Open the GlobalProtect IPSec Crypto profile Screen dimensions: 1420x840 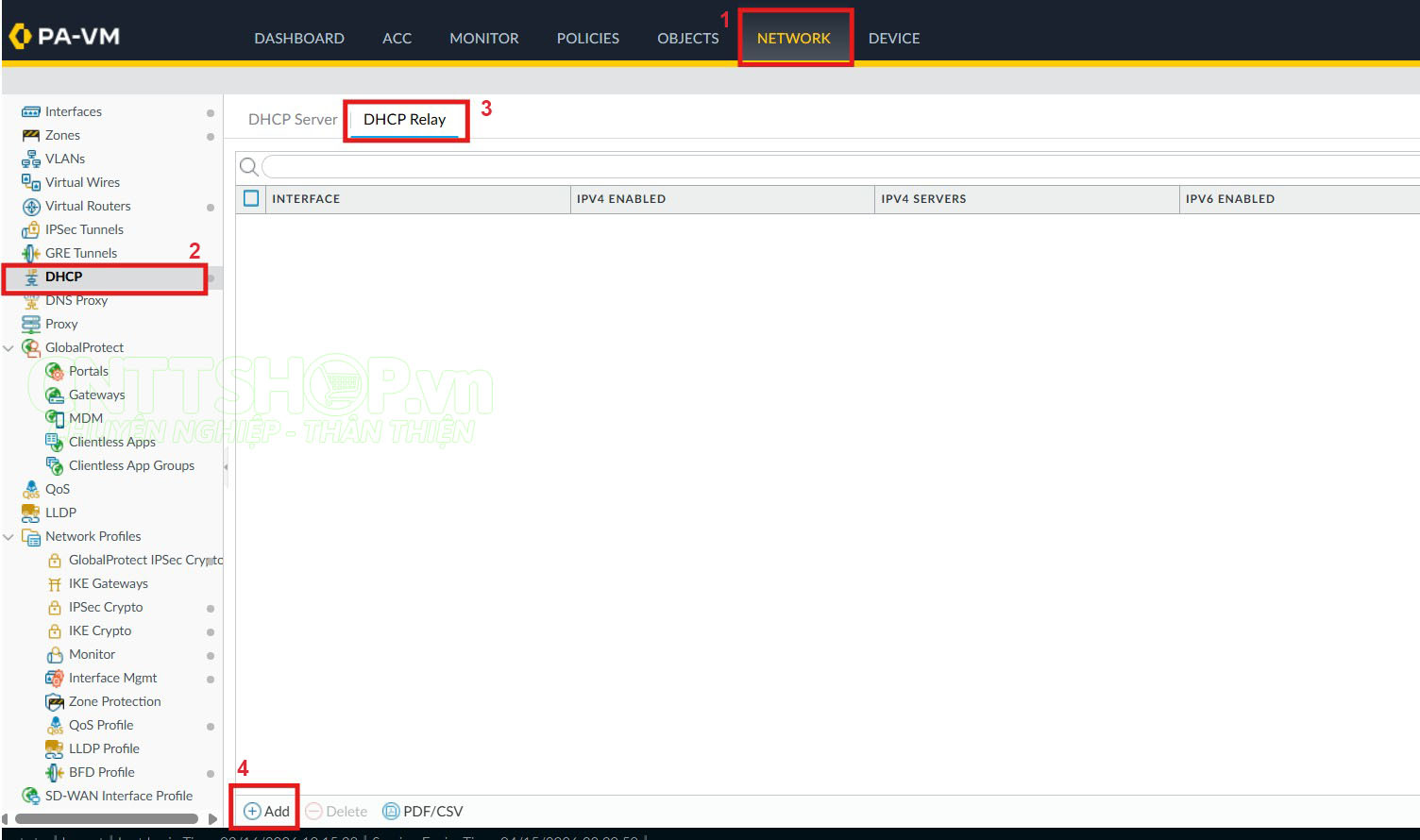click(146, 560)
